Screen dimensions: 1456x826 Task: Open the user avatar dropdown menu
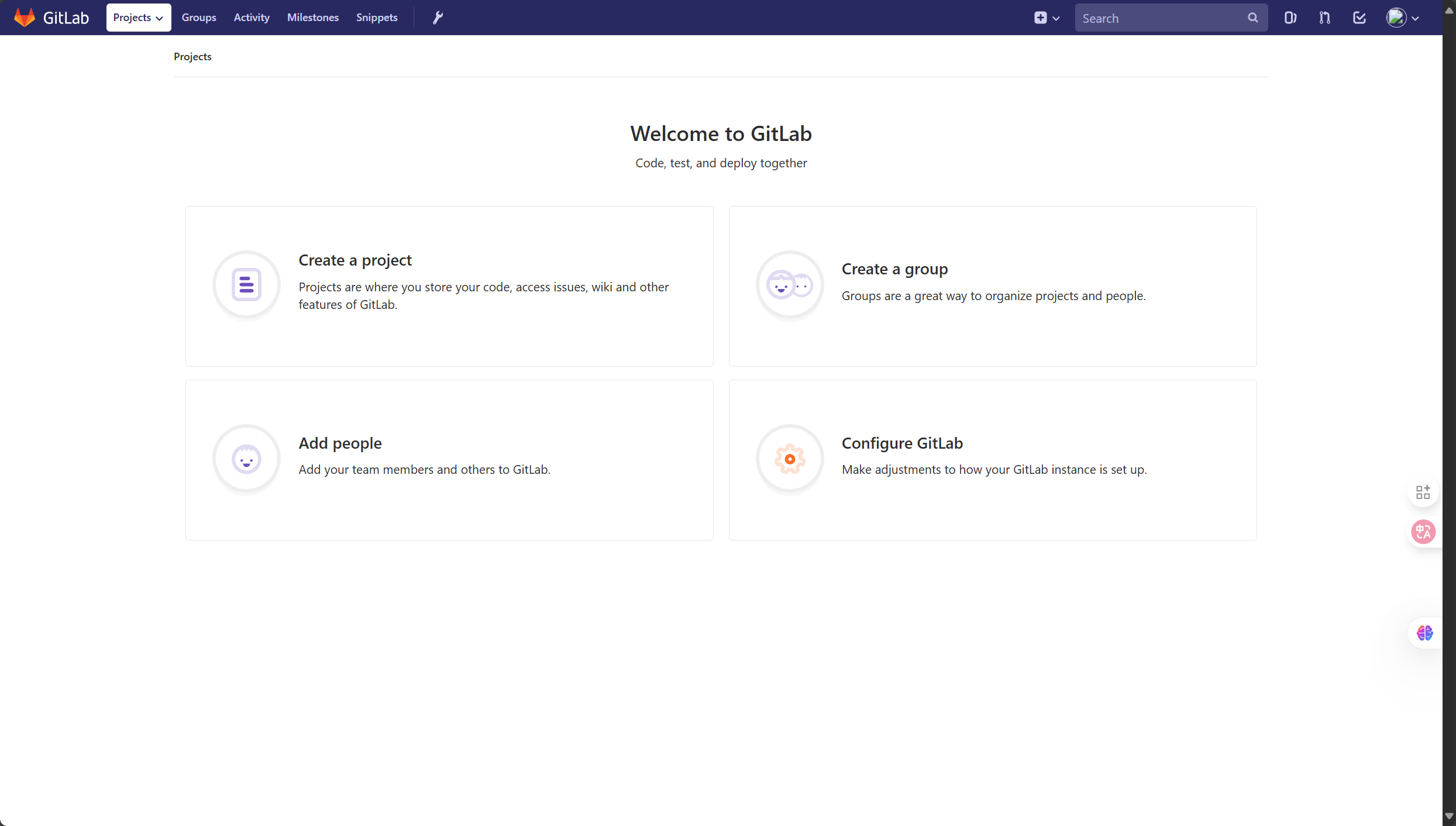click(x=1403, y=18)
